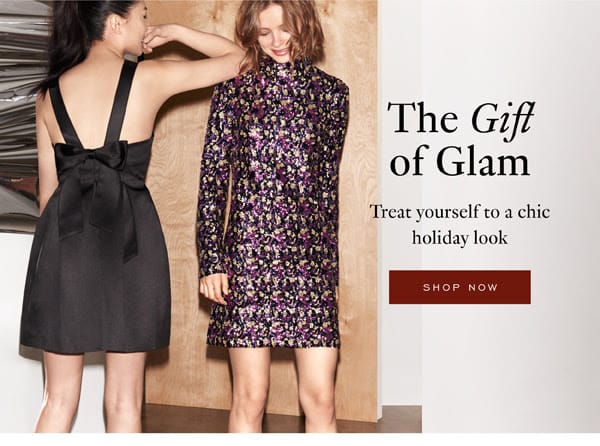600x446 pixels.
Task: Click the word "Glam" in the headline
Action: (x=483, y=160)
